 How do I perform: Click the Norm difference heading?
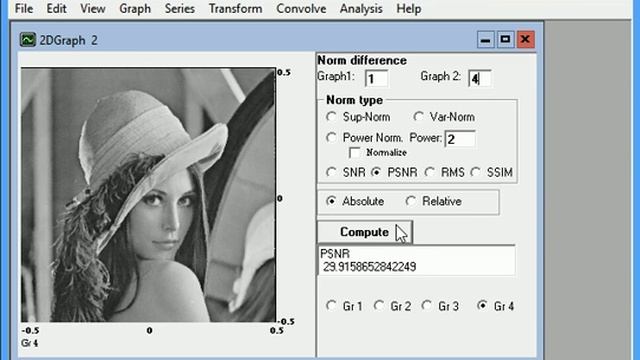point(362,60)
